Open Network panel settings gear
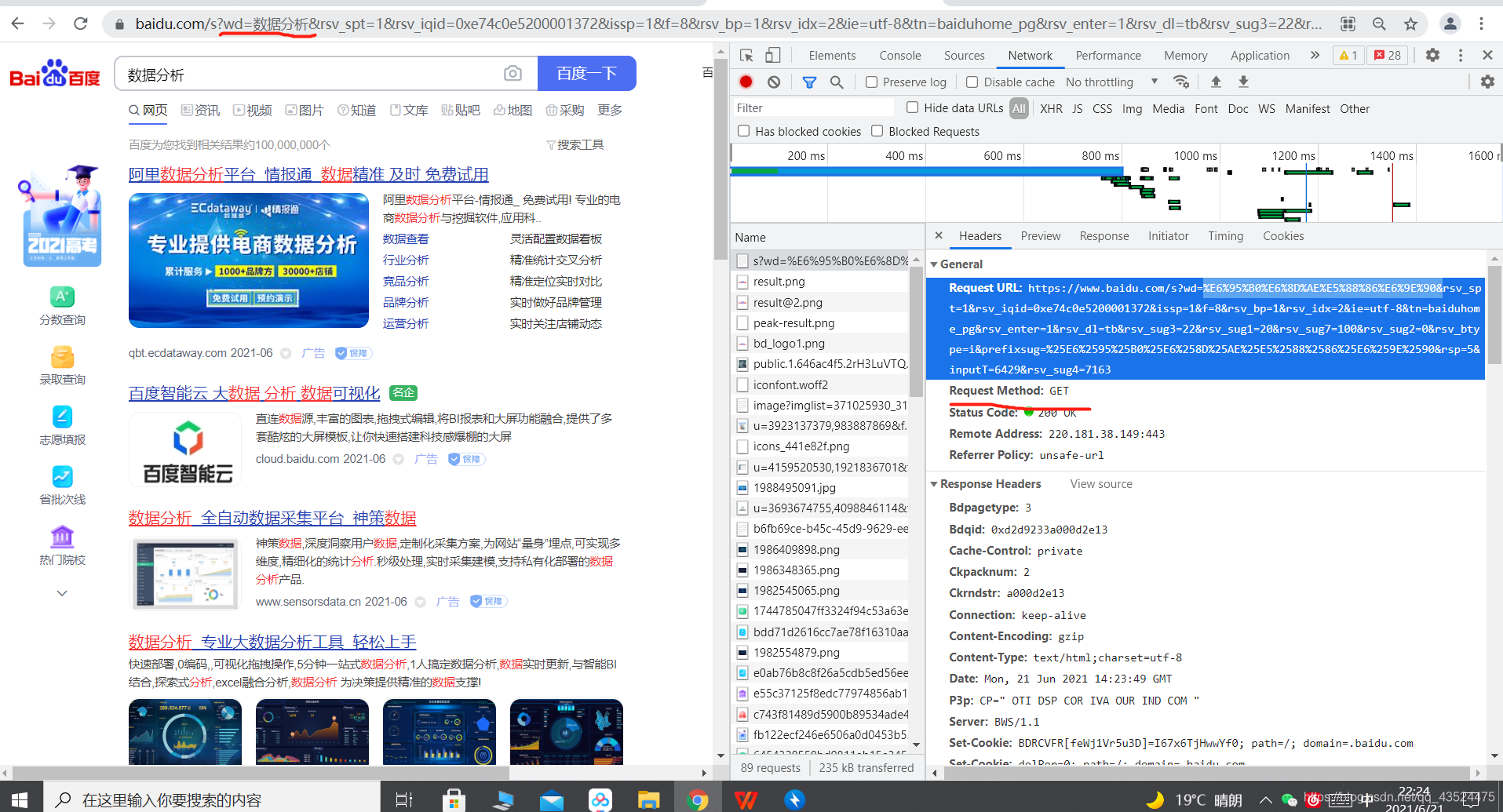The height and width of the screenshot is (812, 1503). 1487,82
